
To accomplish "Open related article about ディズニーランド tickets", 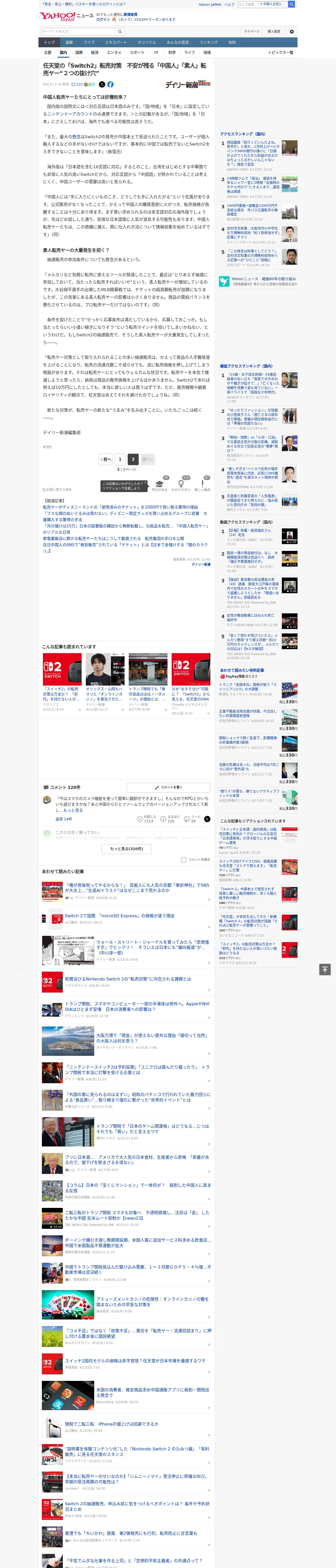I will [x=120, y=507].
